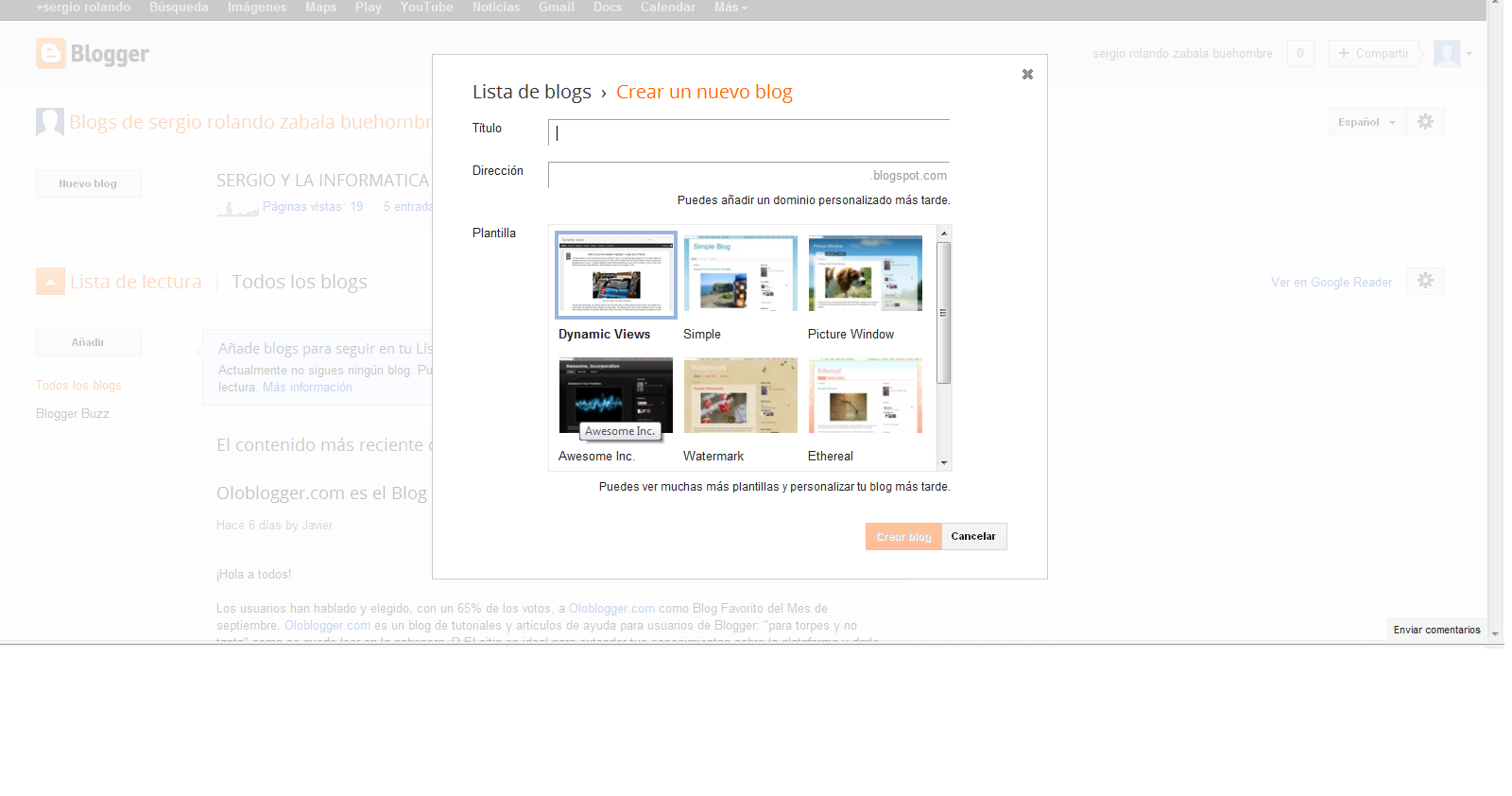Click sergio rolando zabala buehombre name
The height and width of the screenshot is (796, 1512).
coord(1182,54)
